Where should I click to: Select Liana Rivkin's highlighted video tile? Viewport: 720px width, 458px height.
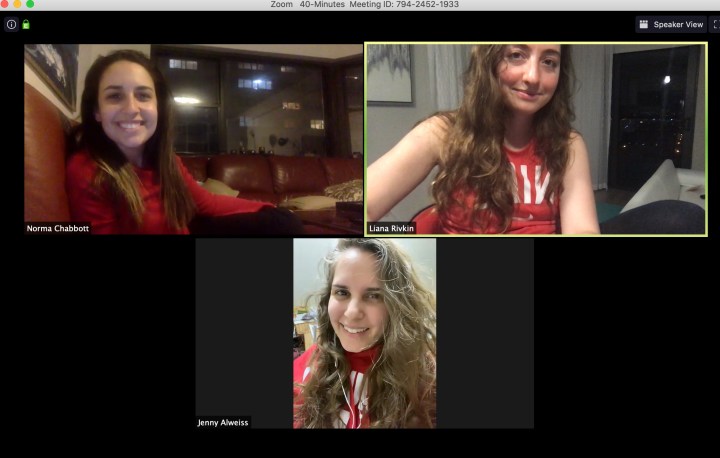tap(536, 138)
